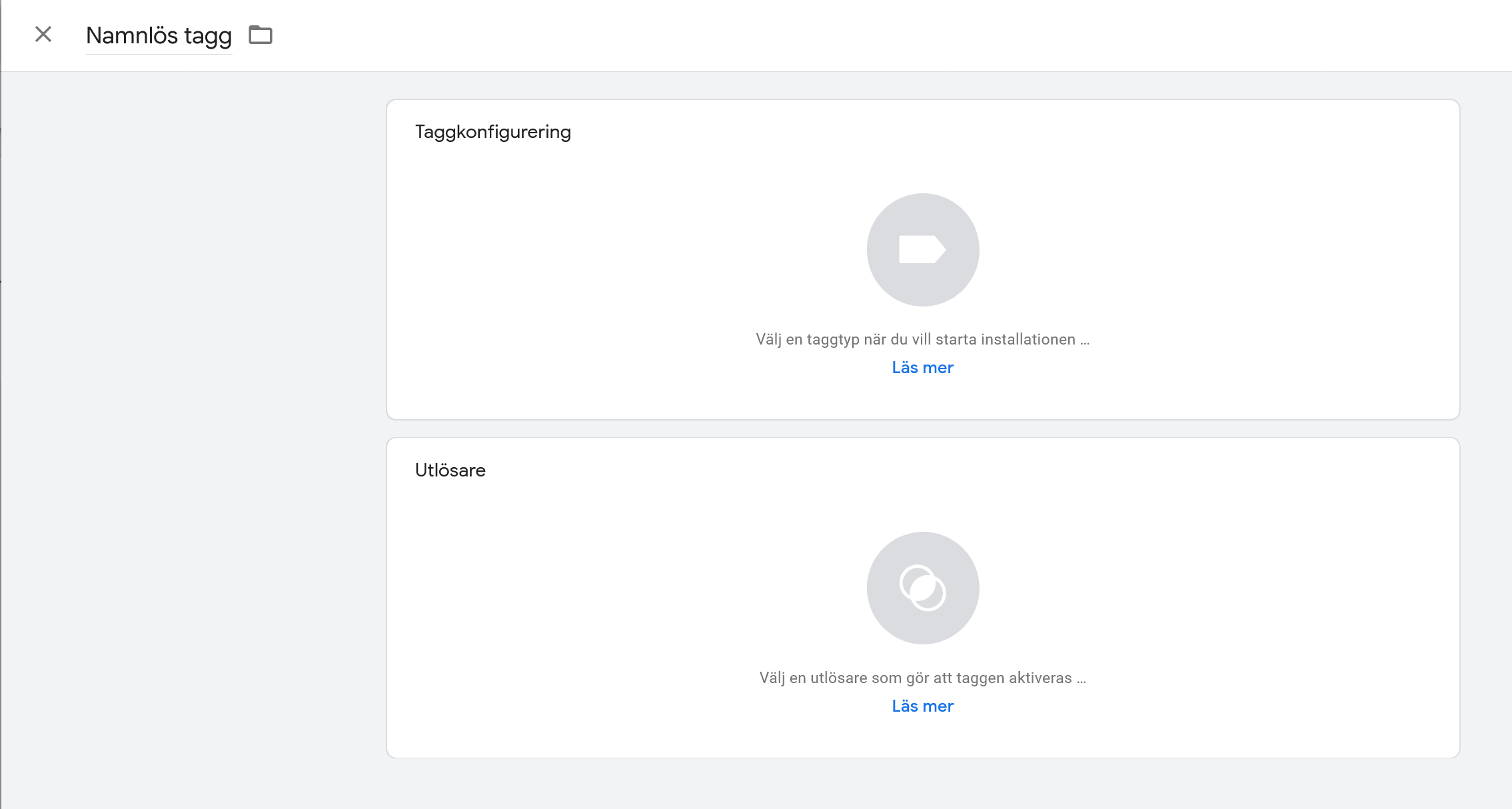
Task: Open the folder icon next to tag name
Action: point(261,35)
